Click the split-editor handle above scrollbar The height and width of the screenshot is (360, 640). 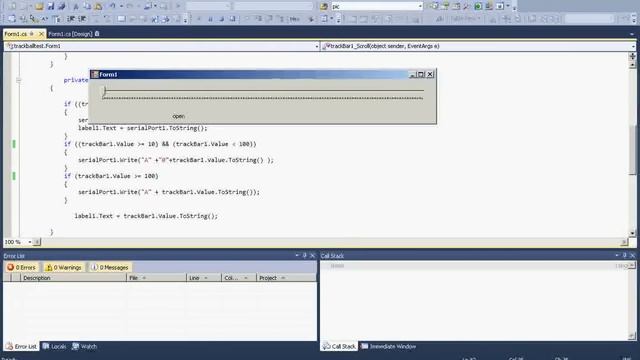point(632,56)
